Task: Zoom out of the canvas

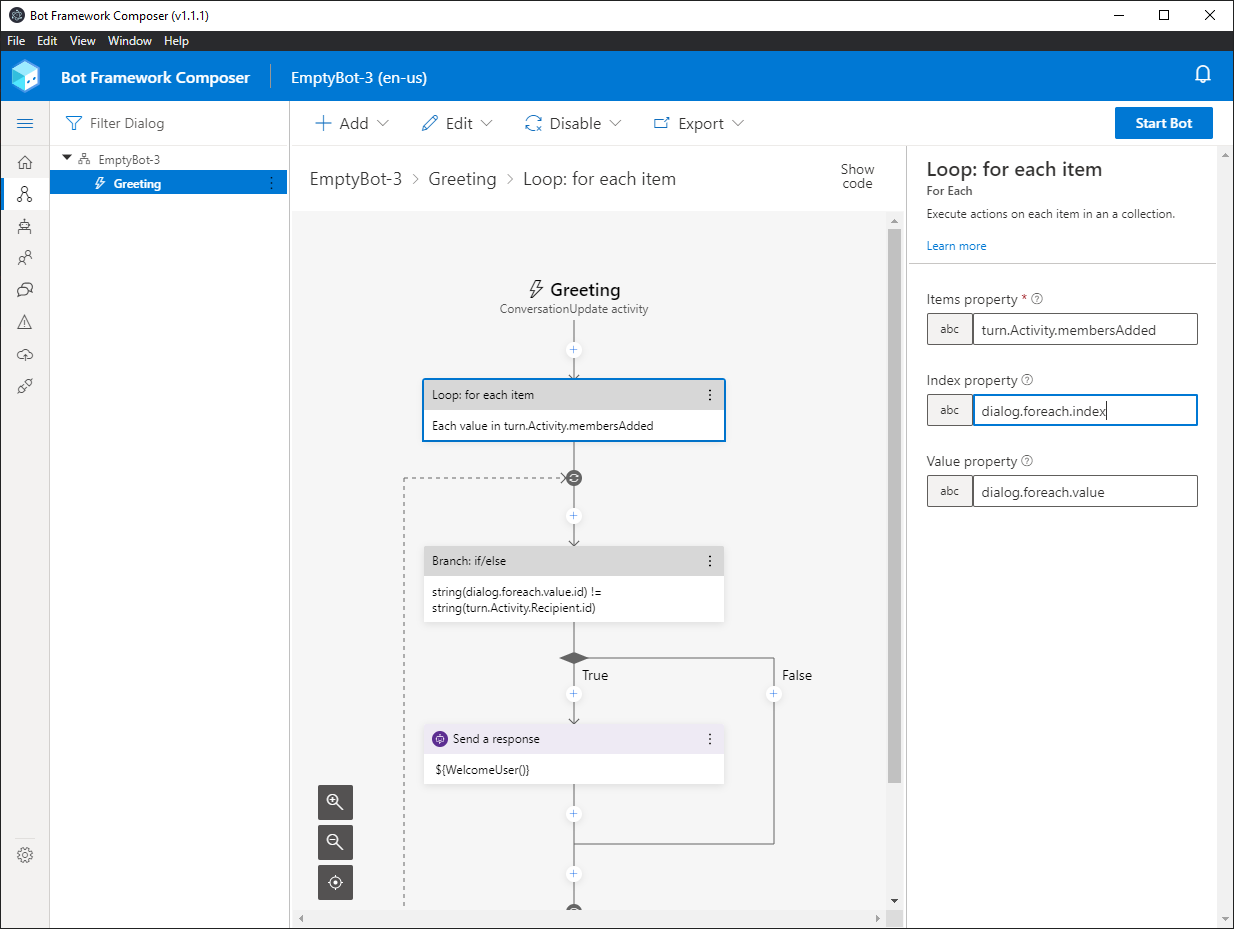Action: pyautogui.click(x=335, y=842)
